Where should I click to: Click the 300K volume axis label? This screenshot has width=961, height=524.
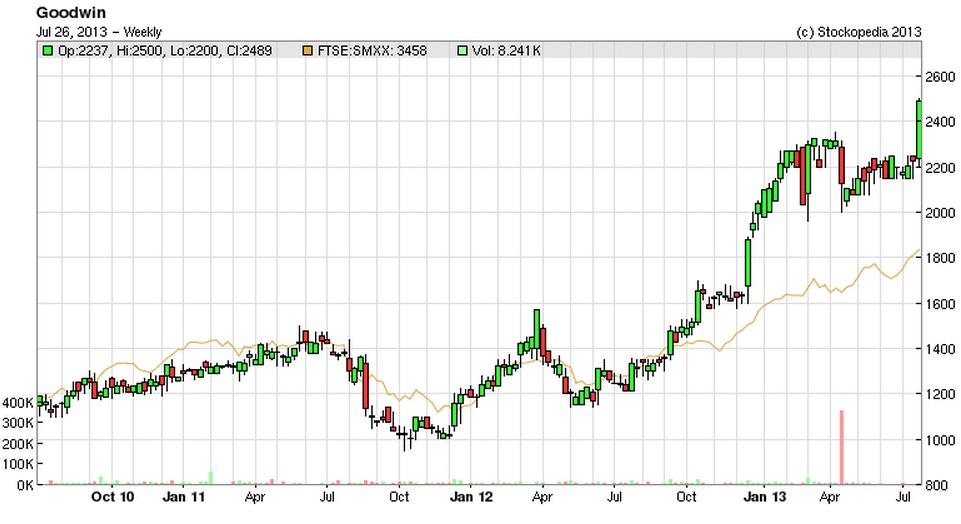18,423
